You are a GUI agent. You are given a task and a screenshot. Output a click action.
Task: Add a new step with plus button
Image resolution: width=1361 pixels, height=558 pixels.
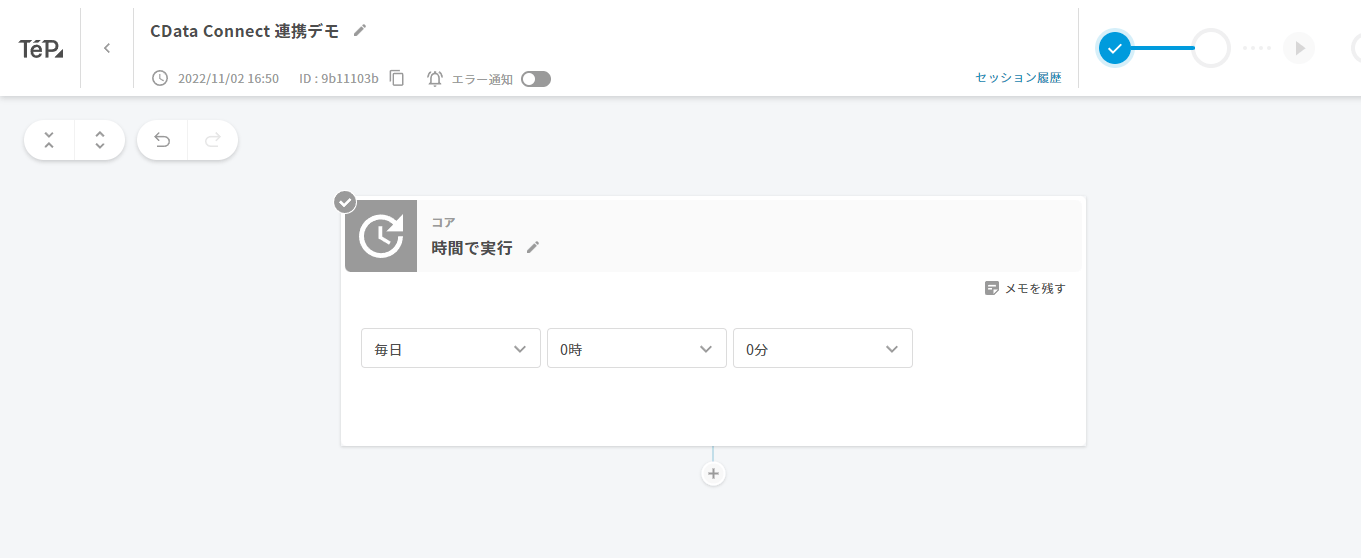pyautogui.click(x=713, y=474)
